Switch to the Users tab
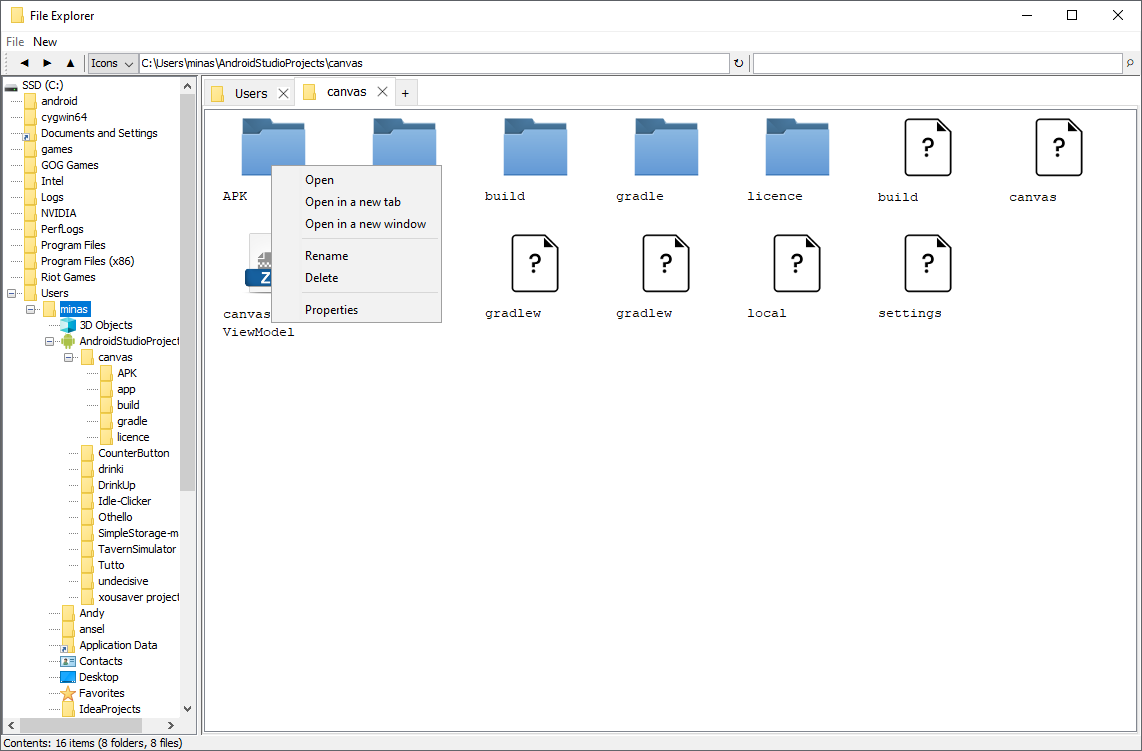 point(249,91)
